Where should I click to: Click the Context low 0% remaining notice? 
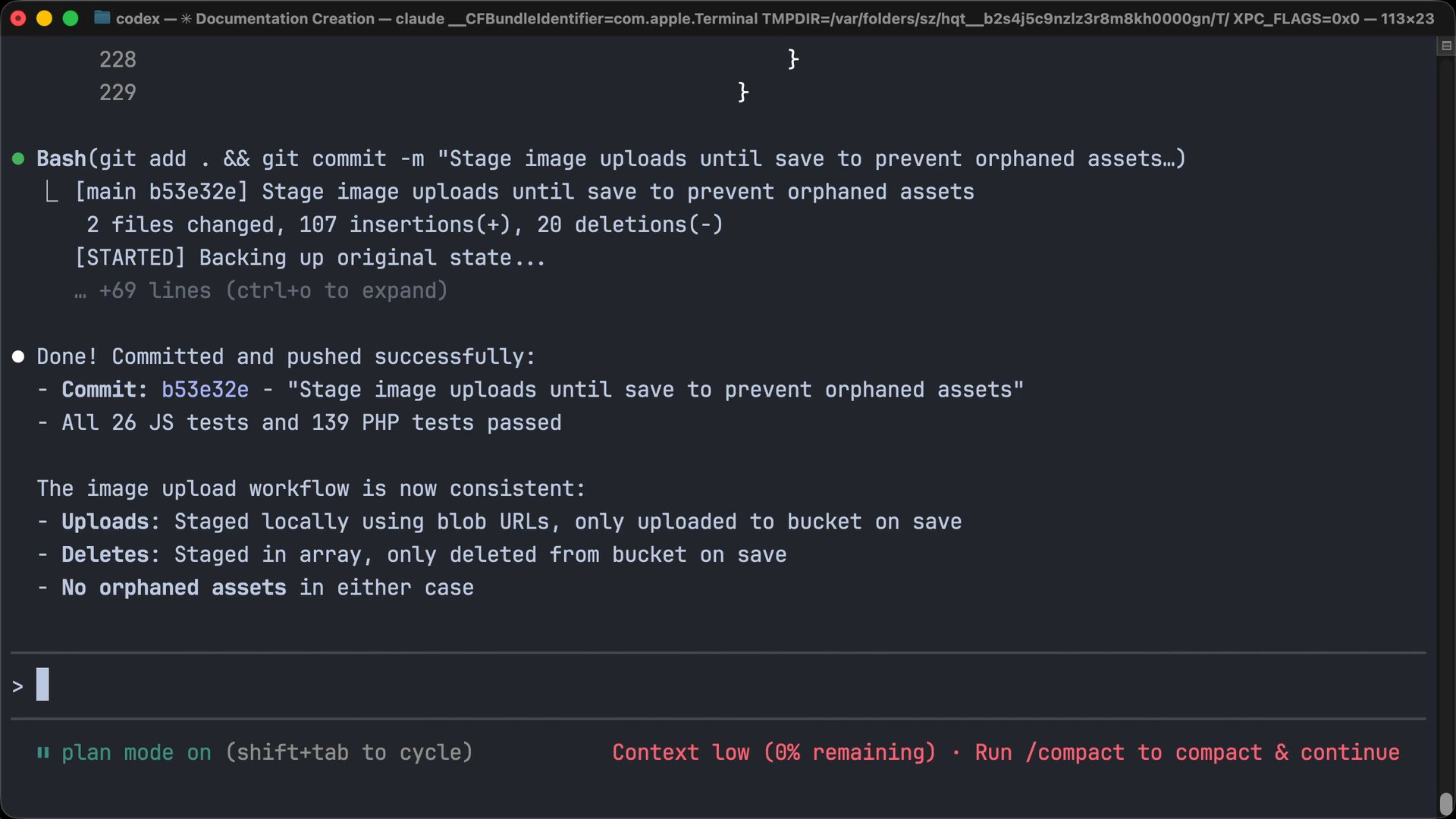[x=773, y=753]
